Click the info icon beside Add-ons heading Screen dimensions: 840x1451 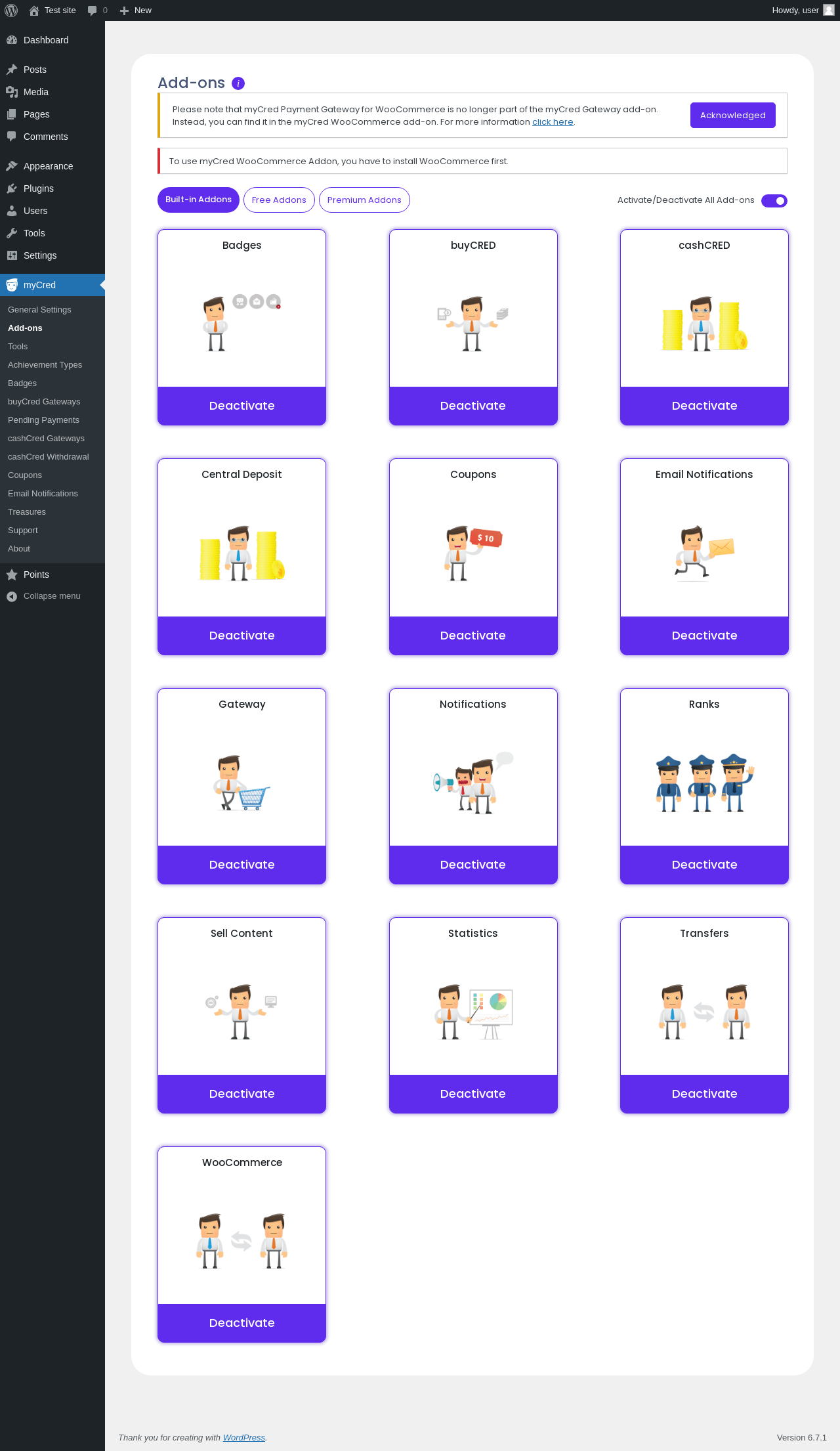pos(238,83)
